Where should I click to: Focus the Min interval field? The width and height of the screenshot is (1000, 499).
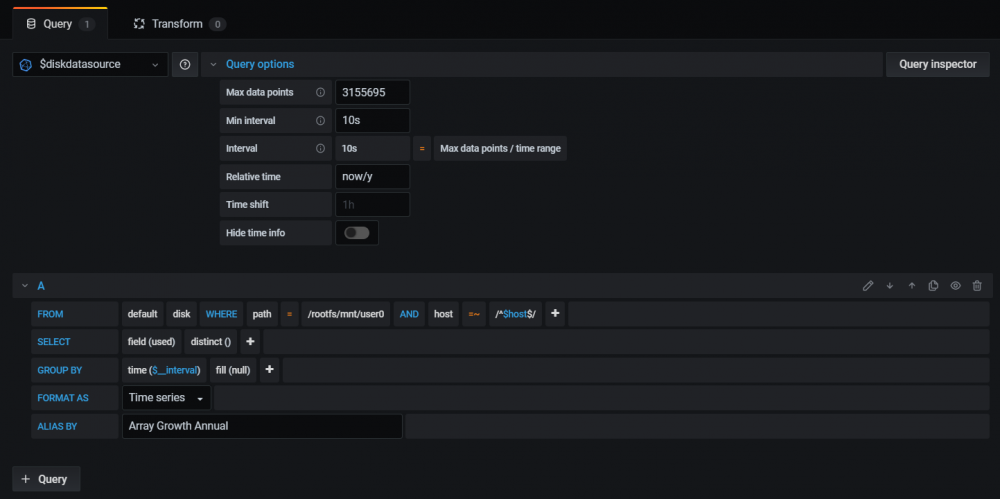click(372, 121)
